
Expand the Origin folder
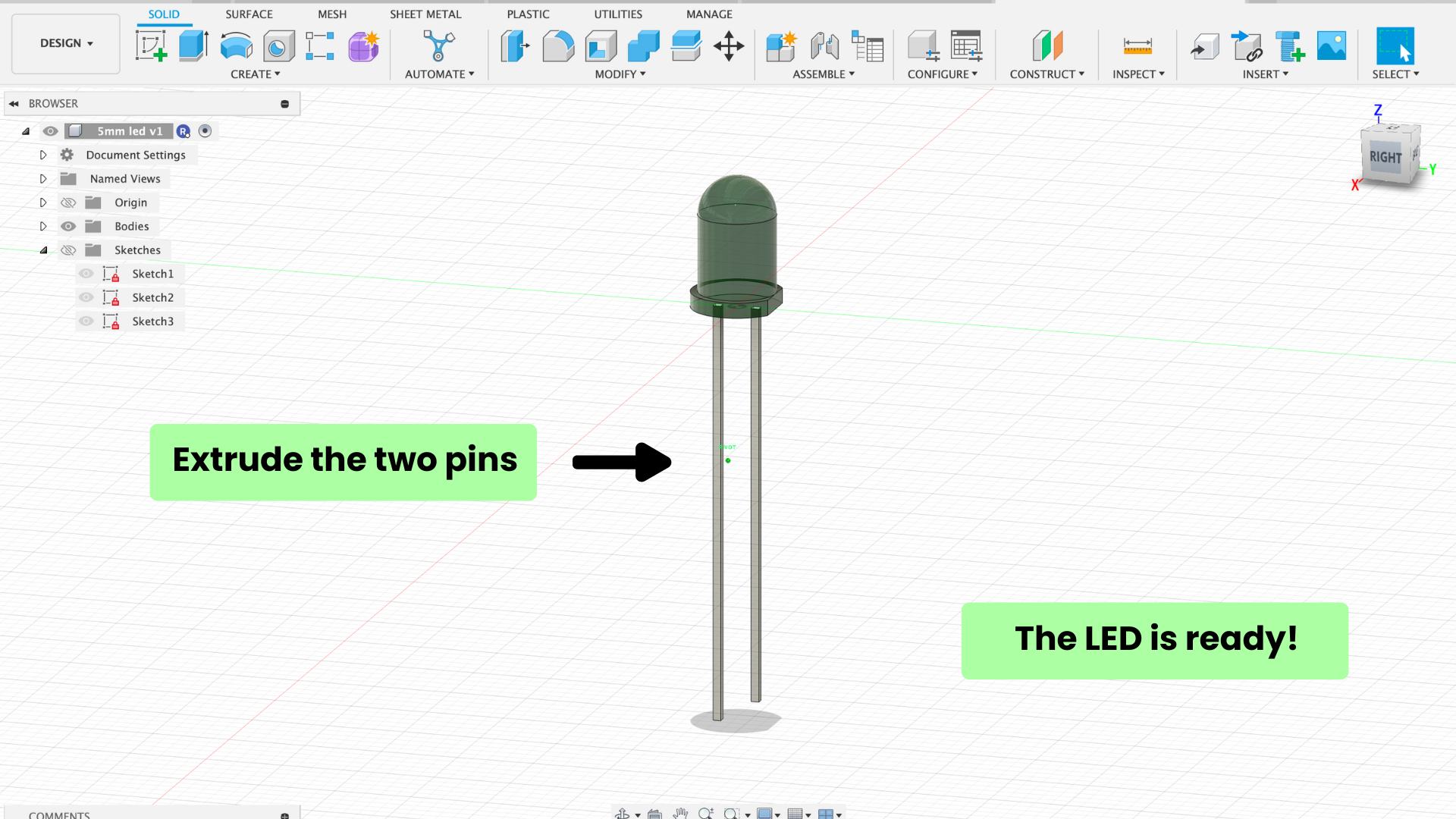pos(43,202)
